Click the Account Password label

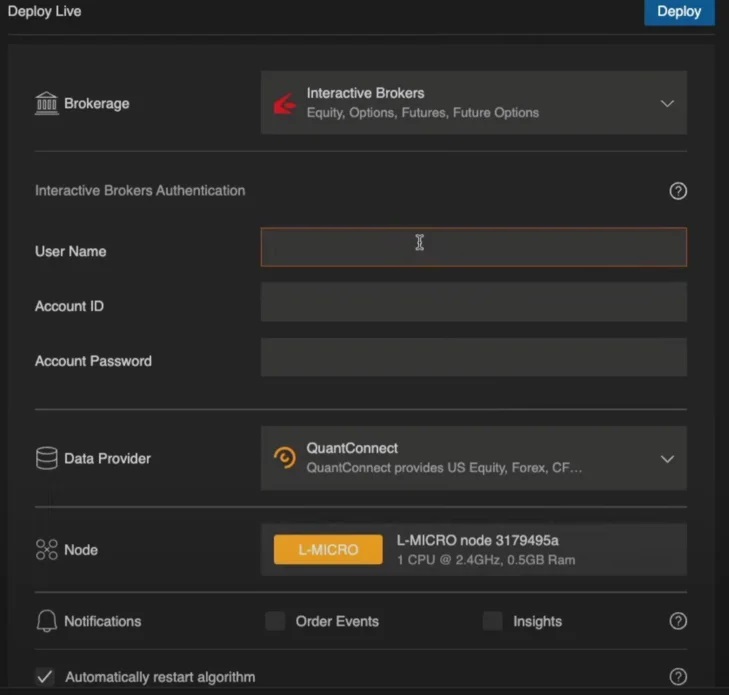pyautogui.click(x=93, y=361)
